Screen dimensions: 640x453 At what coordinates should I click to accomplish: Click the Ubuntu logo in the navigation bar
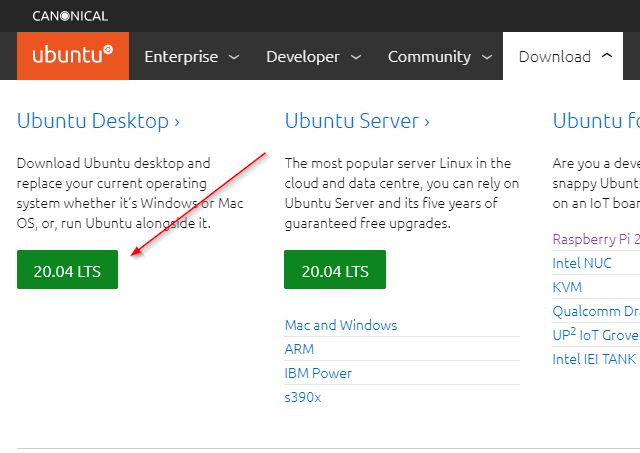73,56
